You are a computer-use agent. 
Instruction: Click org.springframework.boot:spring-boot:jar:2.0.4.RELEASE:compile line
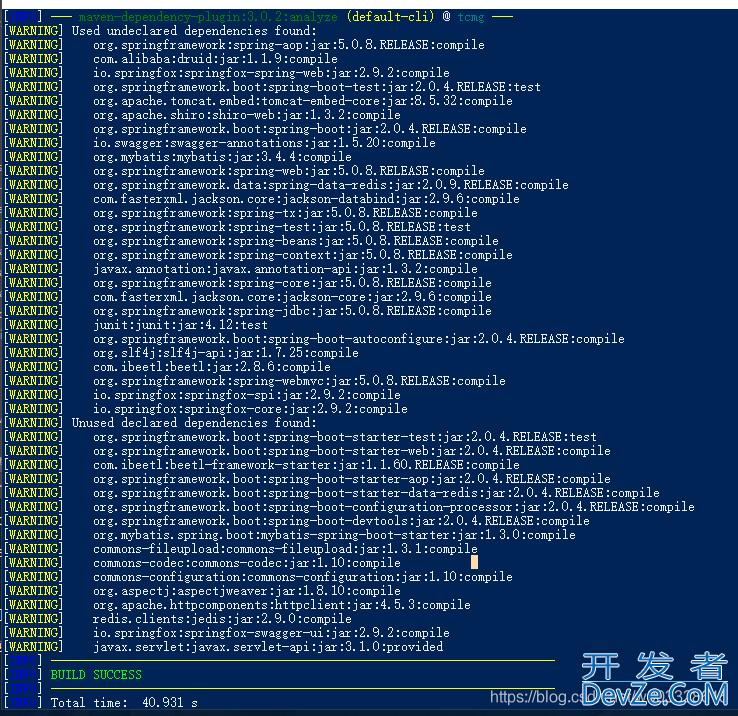pos(310,129)
